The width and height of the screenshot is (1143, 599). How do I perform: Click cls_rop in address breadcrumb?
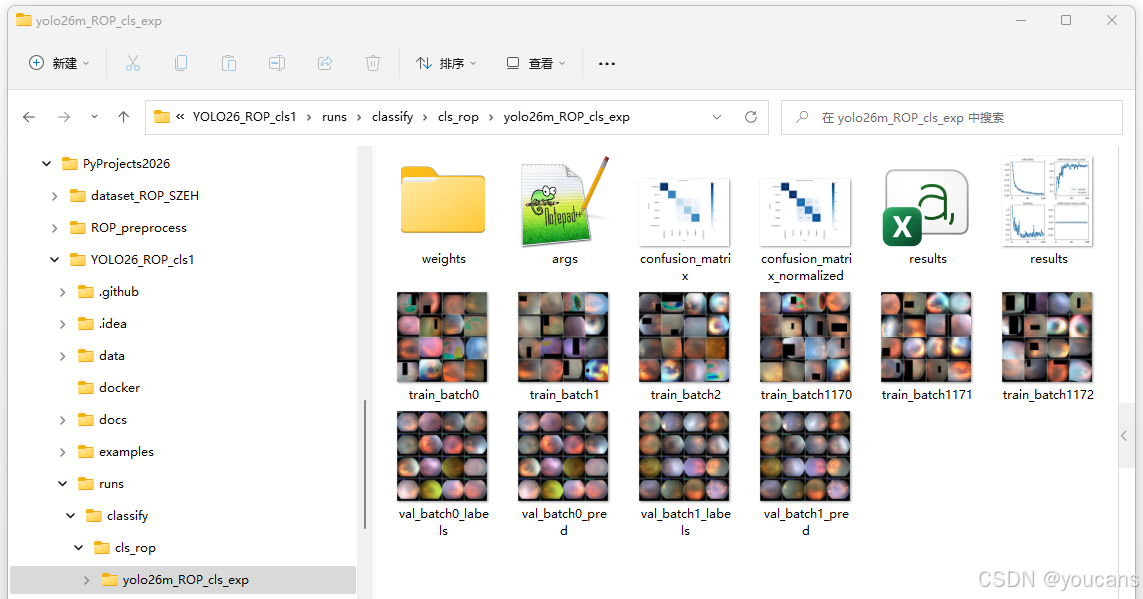pyautogui.click(x=458, y=117)
